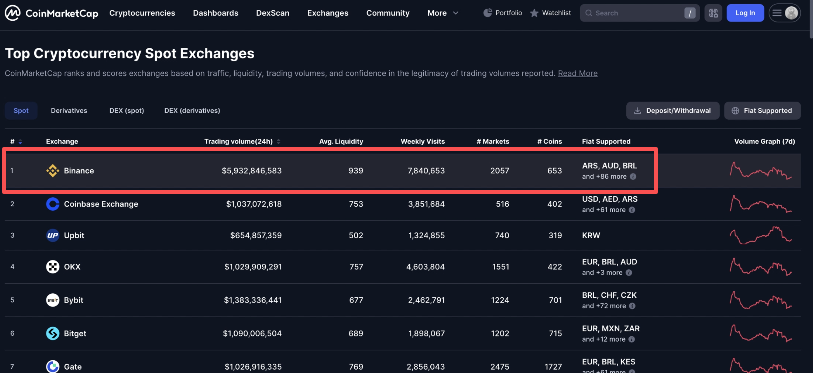Select Gate avg liquidity 769
Viewport: 813px width, 373px height.
(356, 367)
